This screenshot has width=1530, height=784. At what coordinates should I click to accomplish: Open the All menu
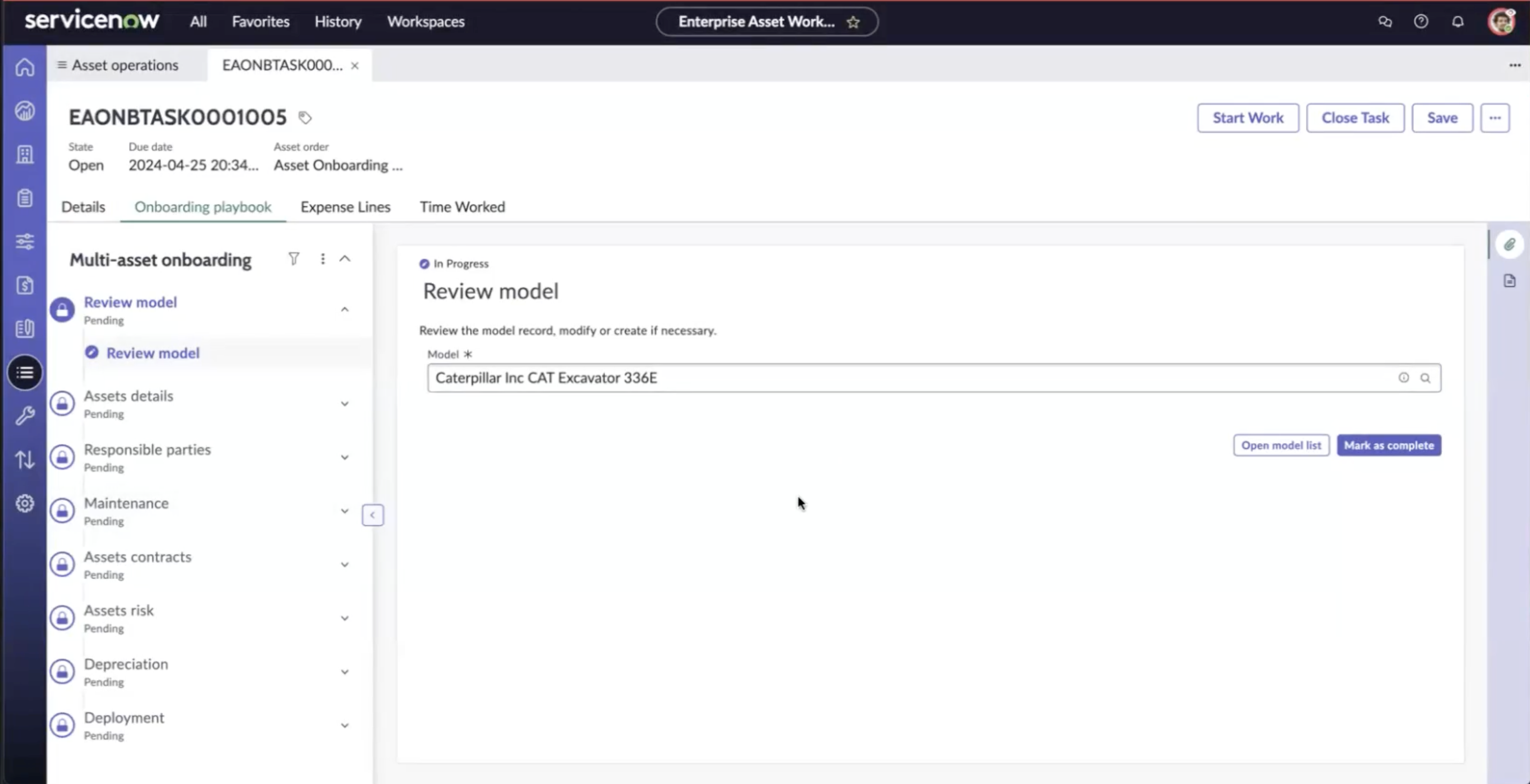pyautogui.click(x=198, y=21)
